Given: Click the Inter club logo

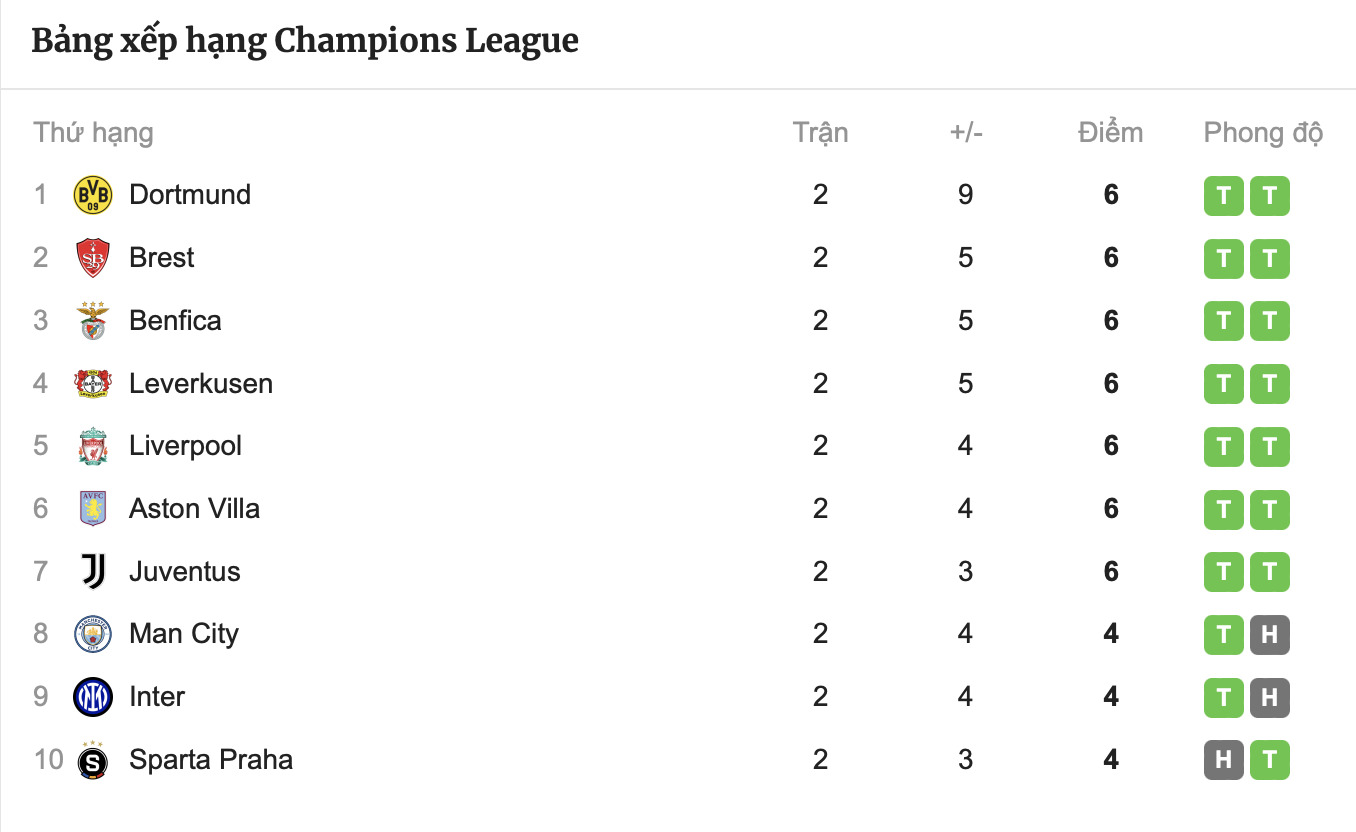Looking at the screenshot, I should pyautogui.click(x=93, y=697).
